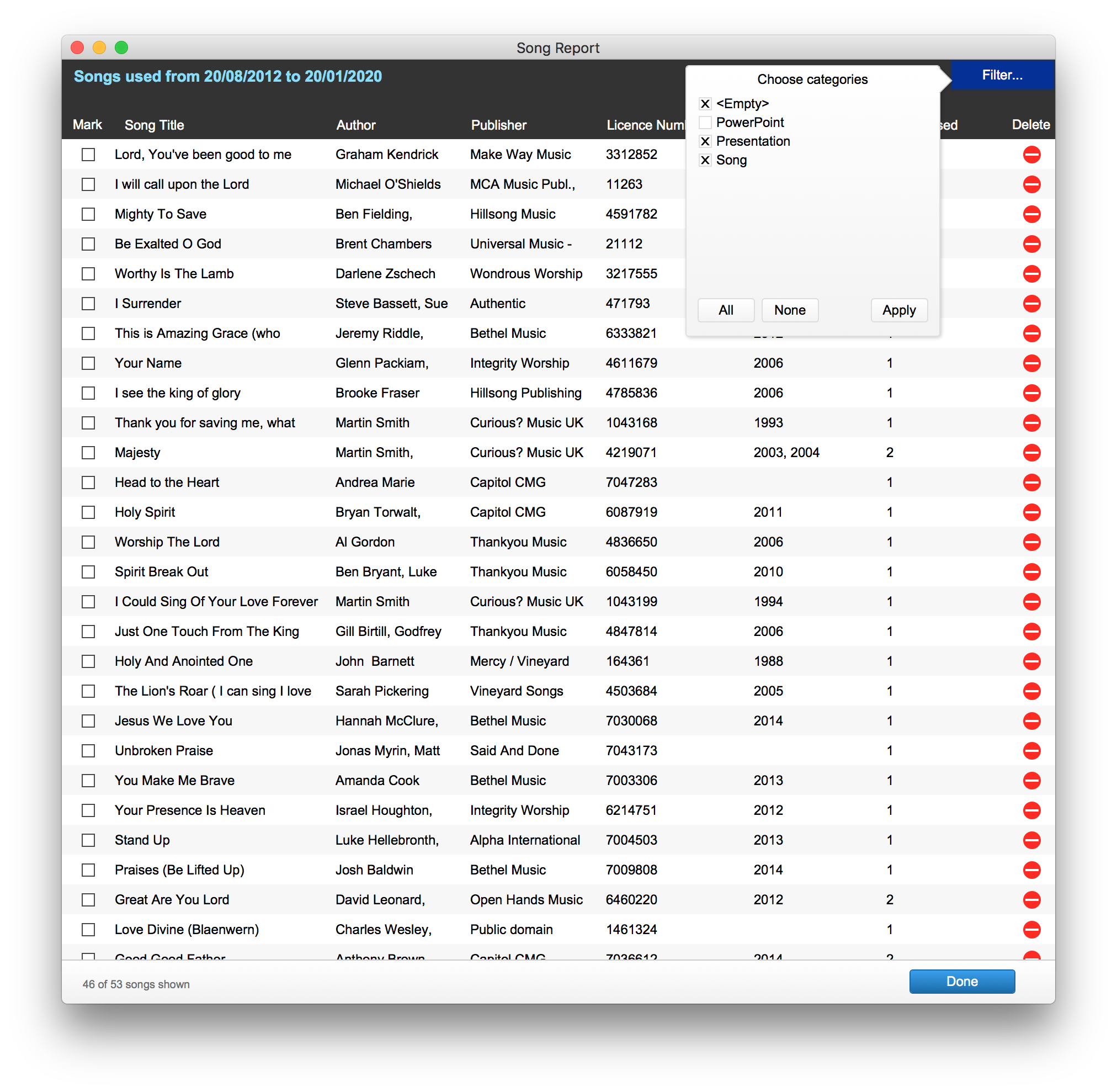
Task: Remove 'Unbroken Praise' from report
Action: click(1031, 751)
